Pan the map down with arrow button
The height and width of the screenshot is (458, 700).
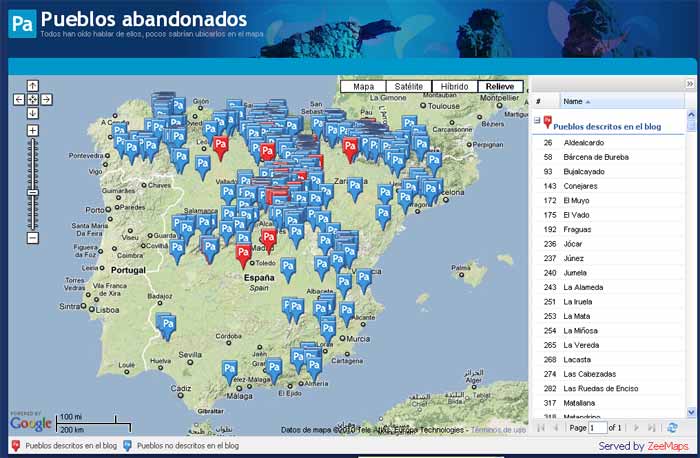(x=32, y=112)
